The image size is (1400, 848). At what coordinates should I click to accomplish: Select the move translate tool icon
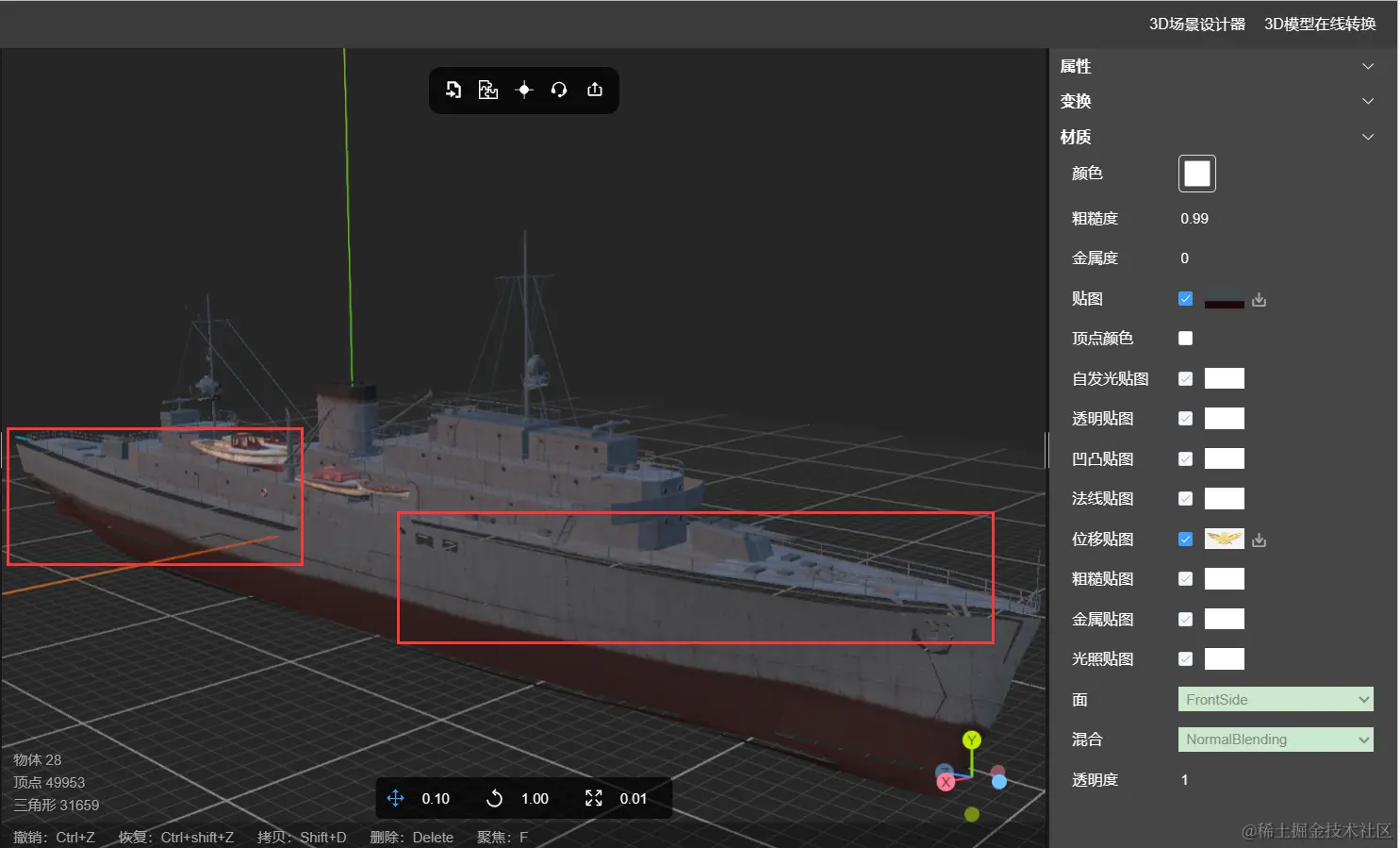tap(395, 799)
